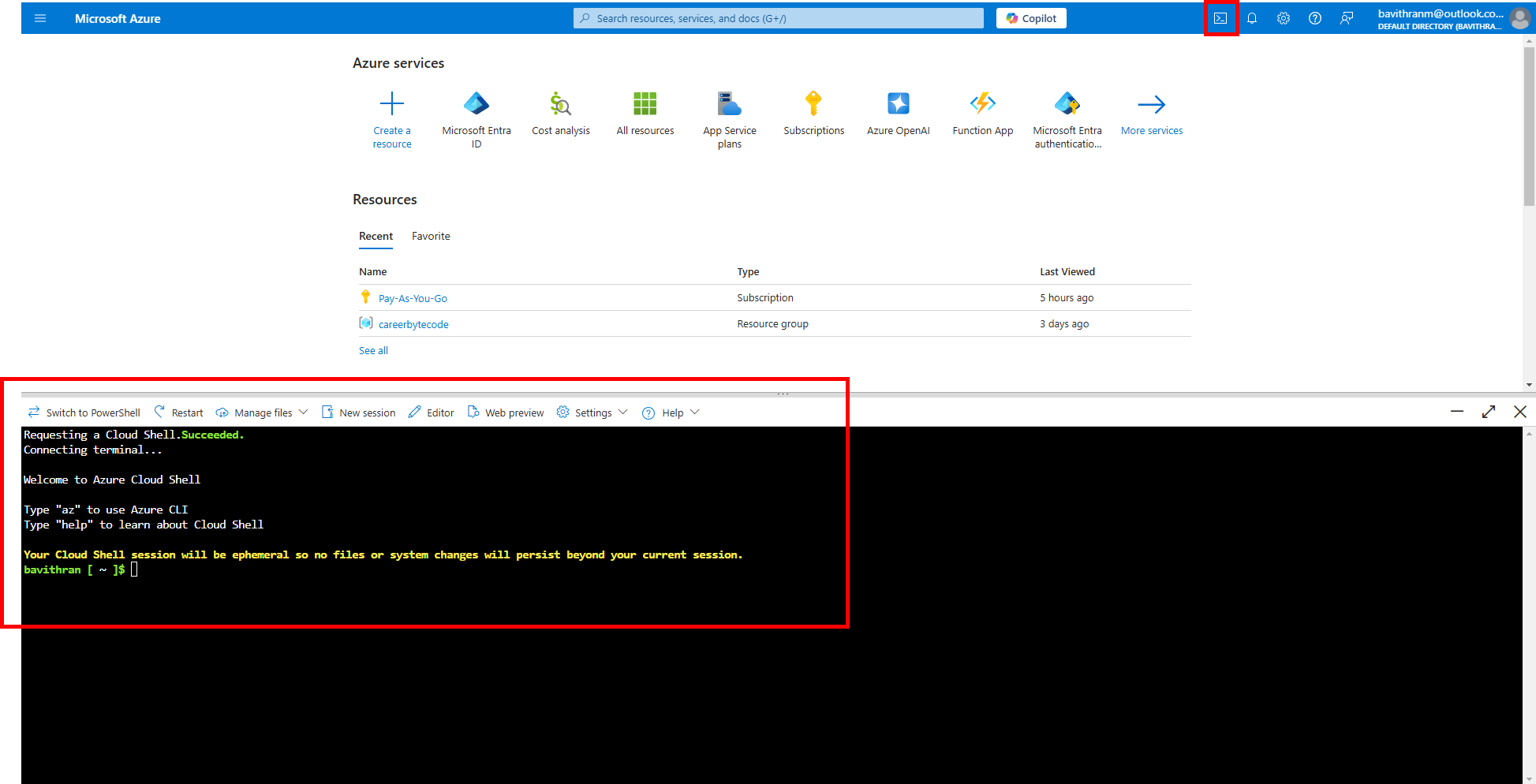1536x784 pixels.
Task: Click the '3 days ago' cell
Action: (x=1064, y=323)
